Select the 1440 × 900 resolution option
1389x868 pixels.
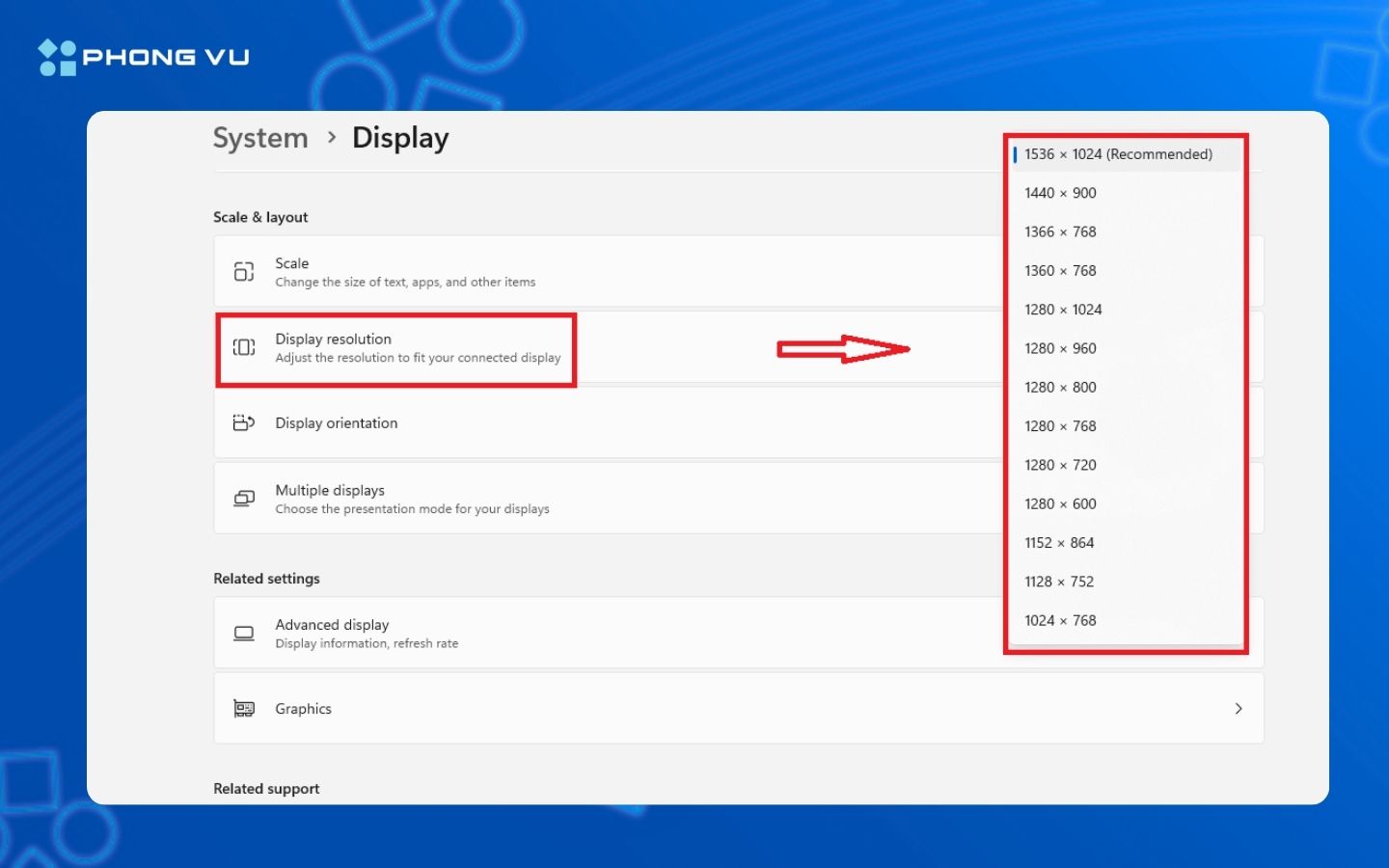[x=1060, y=192]
